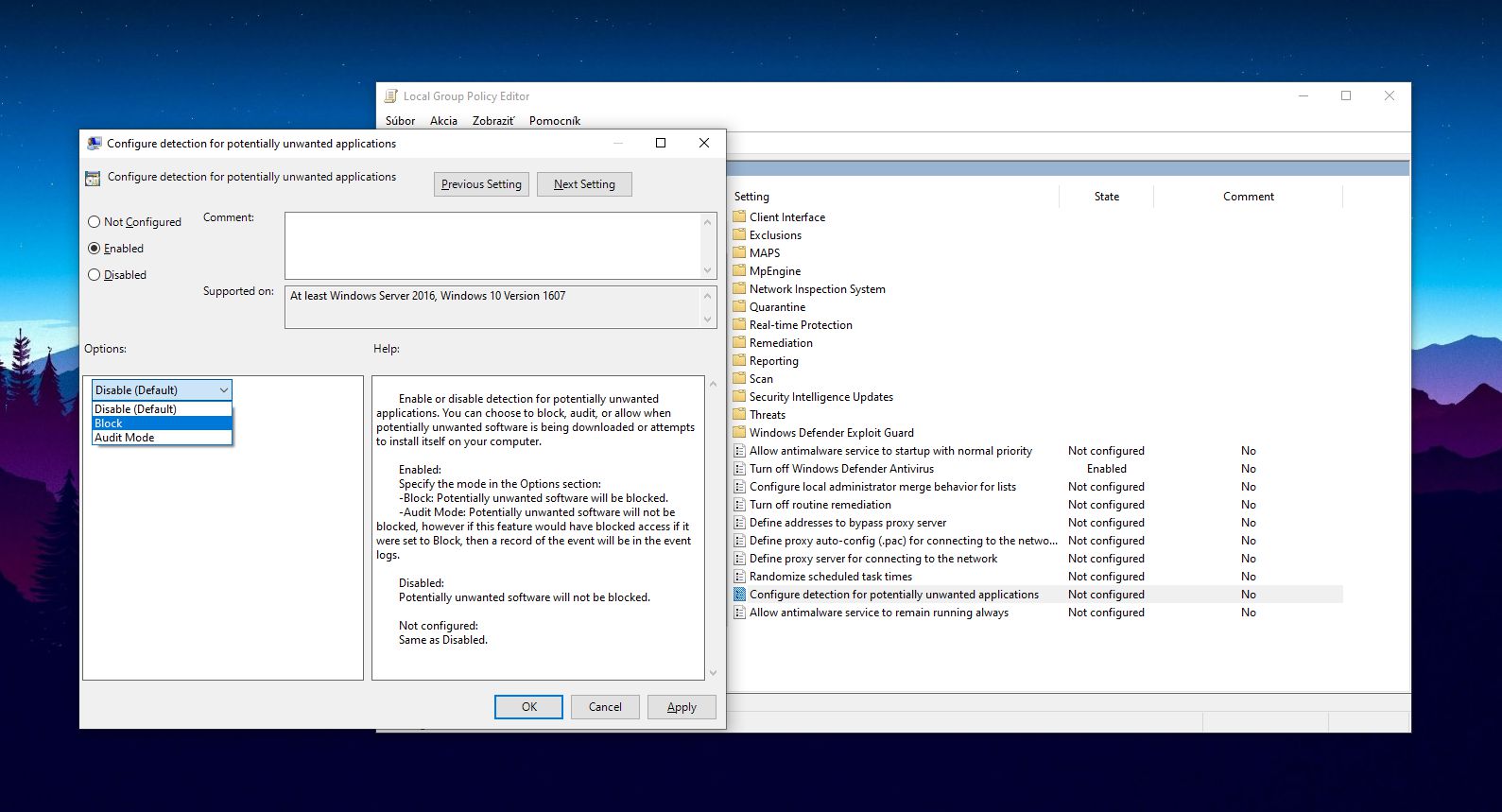The height and width of the screenshot is (812, 1502).
Task: Click the Threats folder icon
Action: click(x=739, y=414)
